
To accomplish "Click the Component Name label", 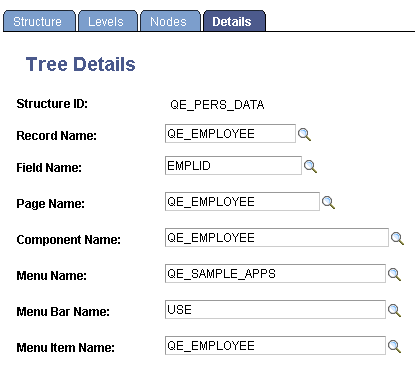I will tap(68, 240).
